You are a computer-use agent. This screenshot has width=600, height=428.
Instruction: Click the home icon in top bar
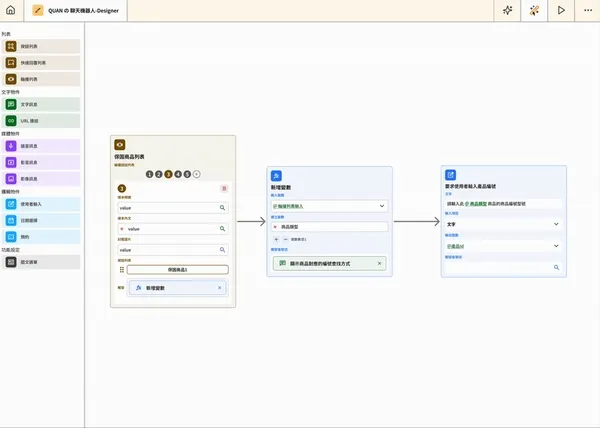tap(10, 10)
